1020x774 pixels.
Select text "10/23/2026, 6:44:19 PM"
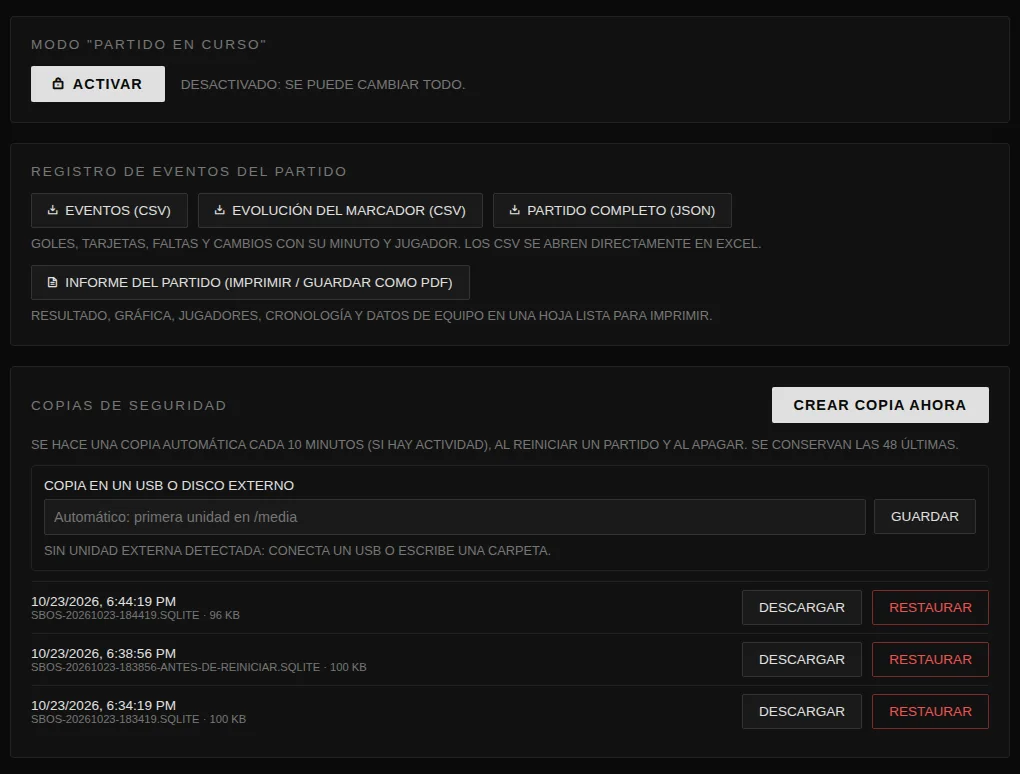point(103,602)
